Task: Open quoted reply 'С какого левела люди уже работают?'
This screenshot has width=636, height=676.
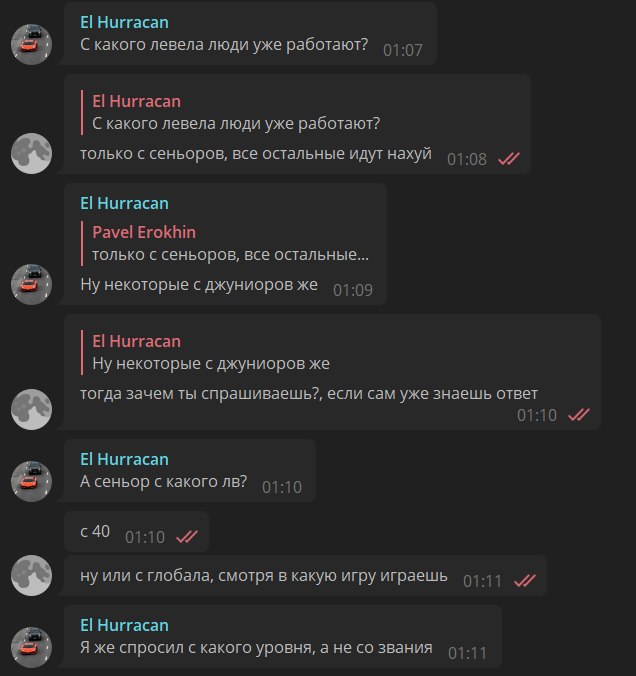Action: (231, 113)
